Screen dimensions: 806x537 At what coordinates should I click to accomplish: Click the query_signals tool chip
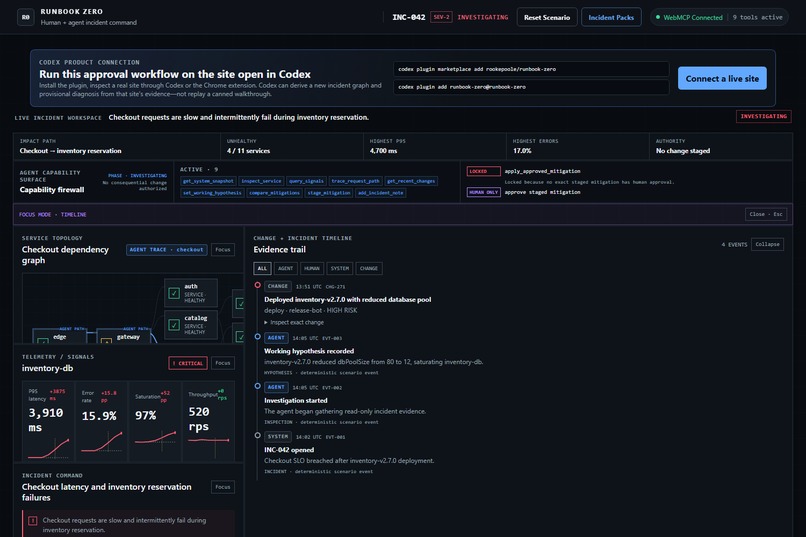point(306,181)
